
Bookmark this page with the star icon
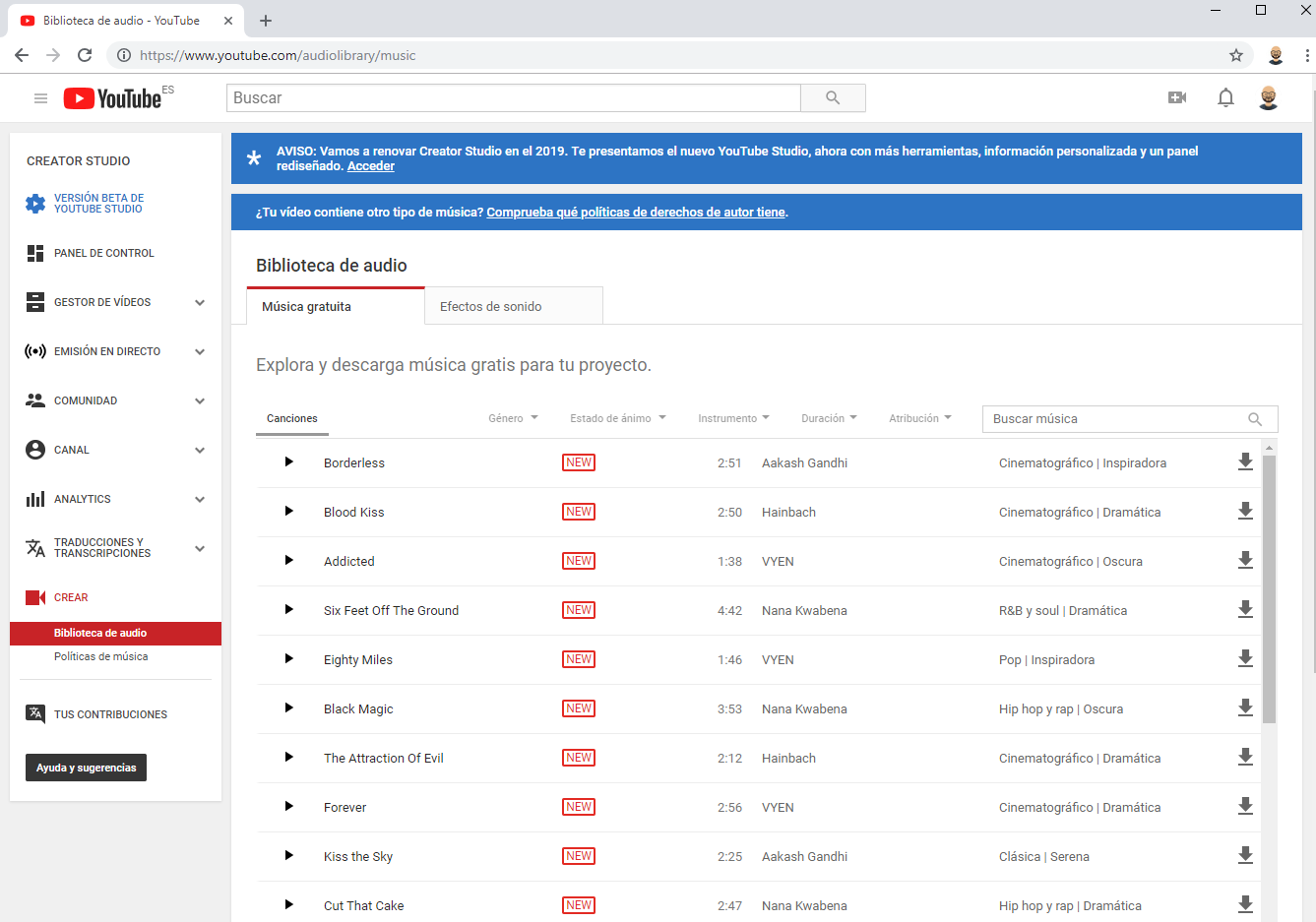coord(1236,55)
